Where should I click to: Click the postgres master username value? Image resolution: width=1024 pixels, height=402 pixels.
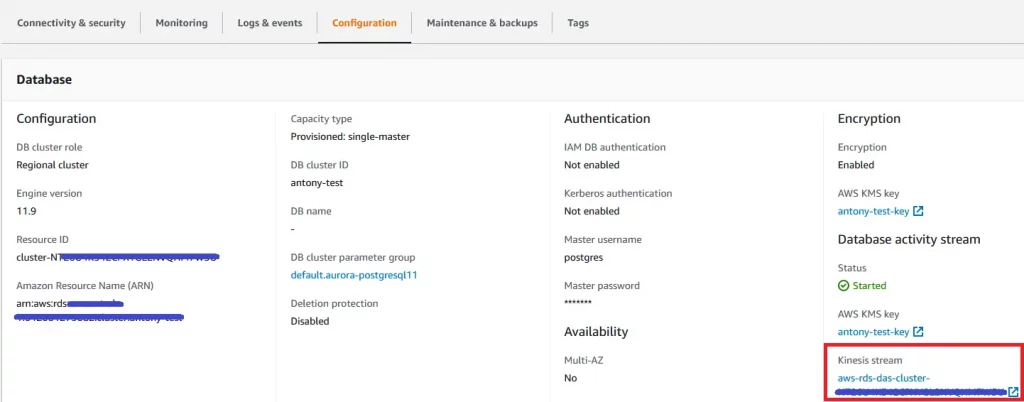tap(585, 258)
